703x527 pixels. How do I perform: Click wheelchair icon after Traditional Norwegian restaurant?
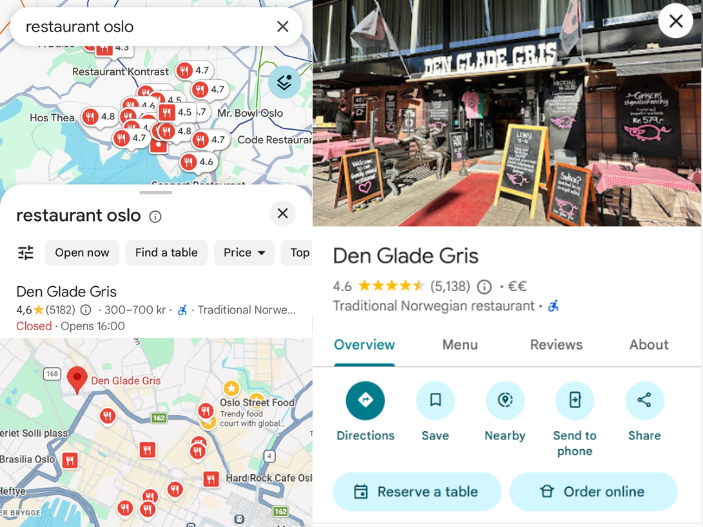(x=554, y=306)
